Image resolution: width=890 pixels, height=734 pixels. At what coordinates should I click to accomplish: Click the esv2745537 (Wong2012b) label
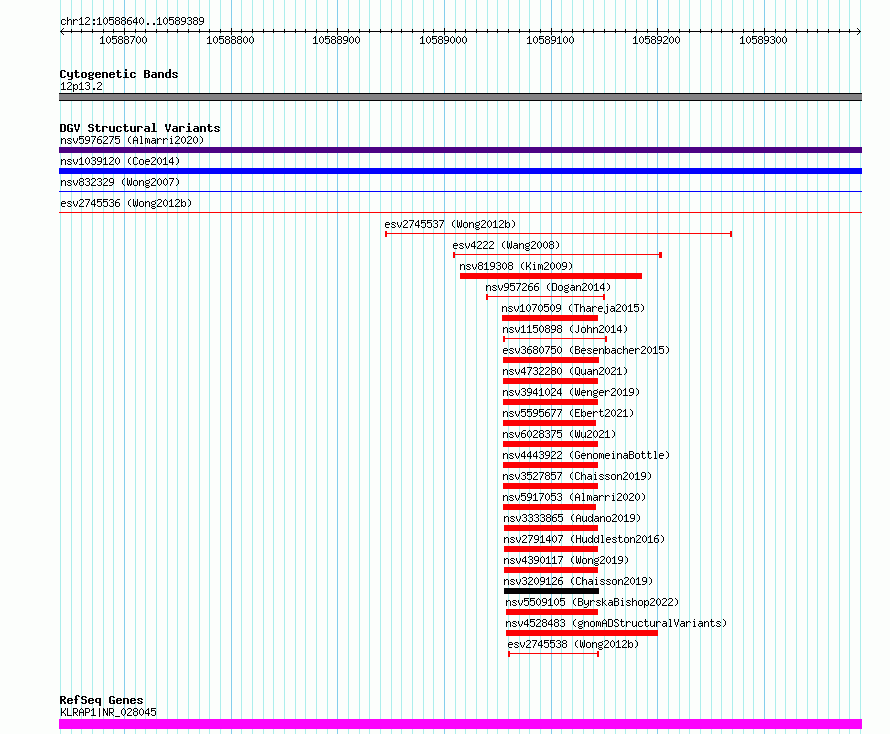[450, 224]
